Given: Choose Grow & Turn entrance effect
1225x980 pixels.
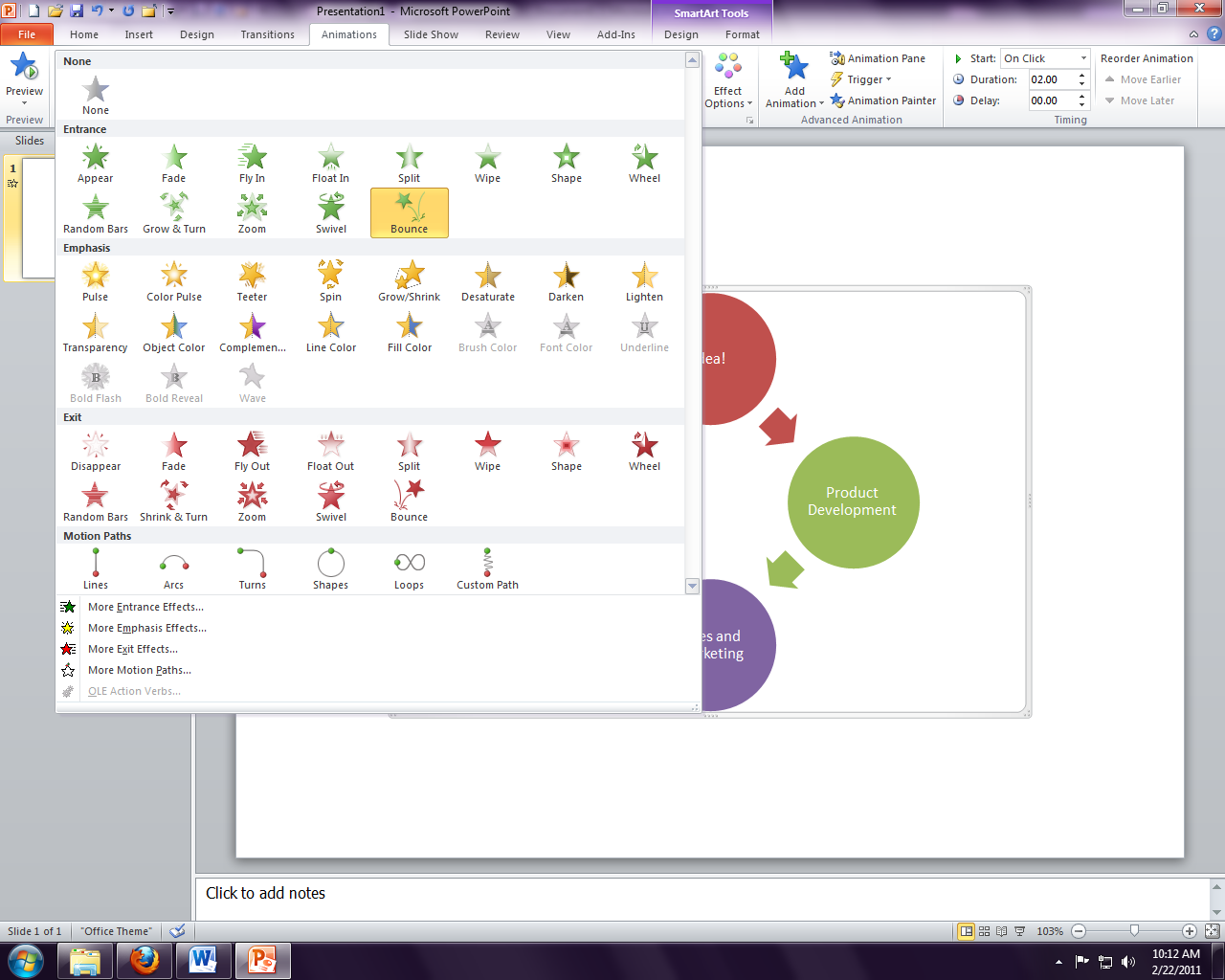Looking at the screenshot, I should tap(174, 213).
